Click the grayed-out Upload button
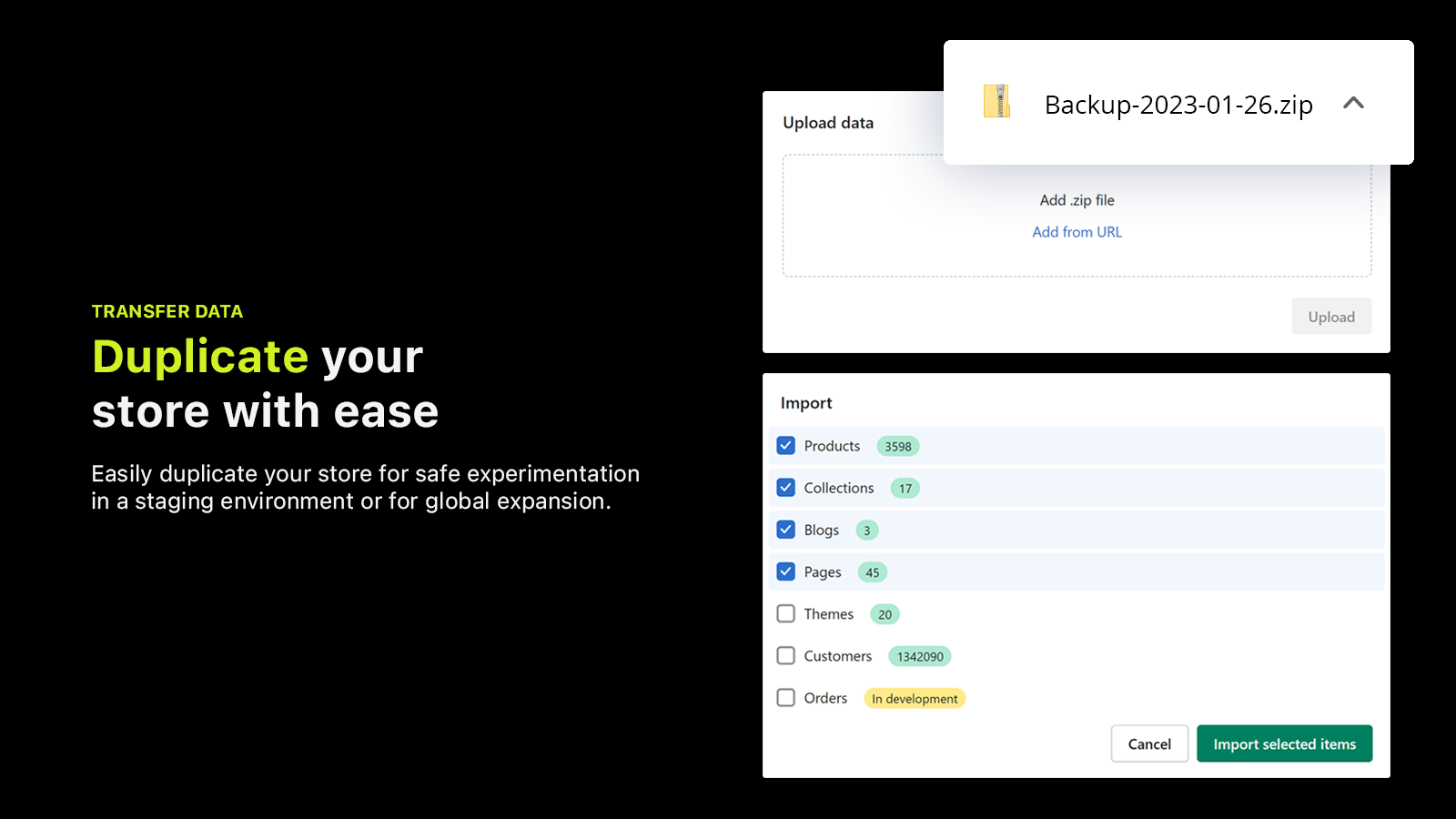This screenshot has width=1456, height=819. (1331, 316)
